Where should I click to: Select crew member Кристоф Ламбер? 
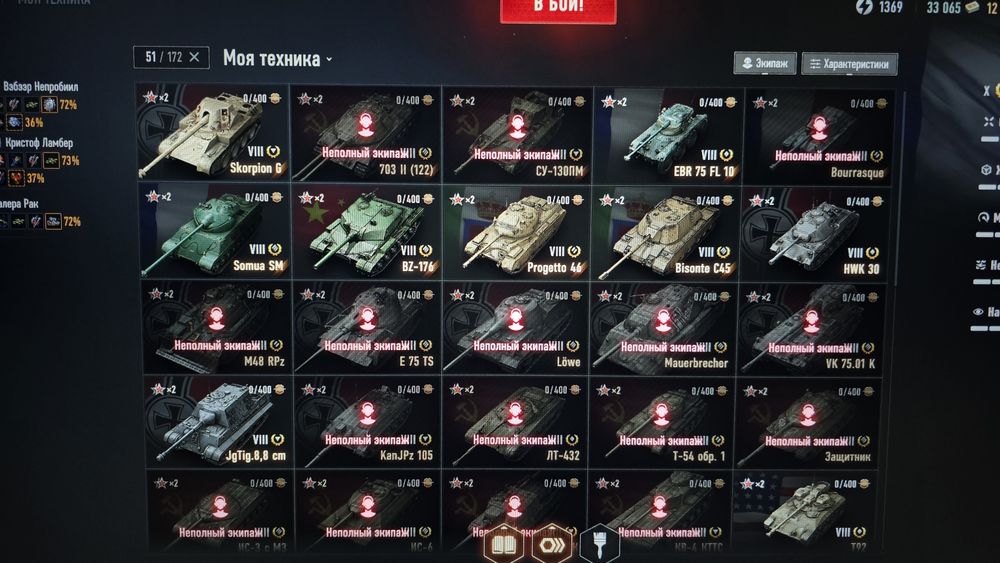pos(39,143)
